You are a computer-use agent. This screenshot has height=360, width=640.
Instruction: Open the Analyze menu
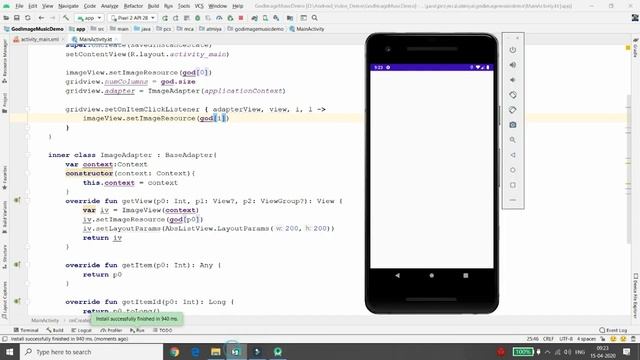click(109, 6)
